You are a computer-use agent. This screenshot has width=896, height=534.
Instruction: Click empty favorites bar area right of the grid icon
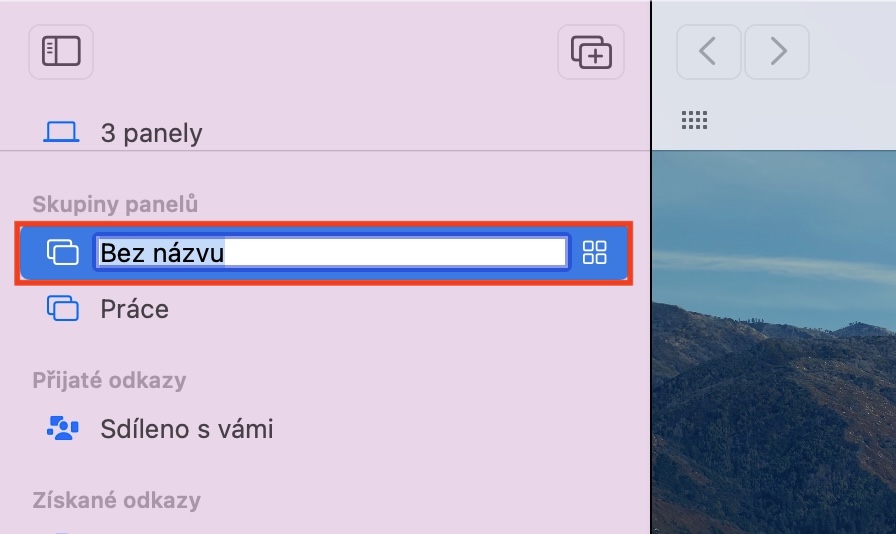(x=800, y=121)
